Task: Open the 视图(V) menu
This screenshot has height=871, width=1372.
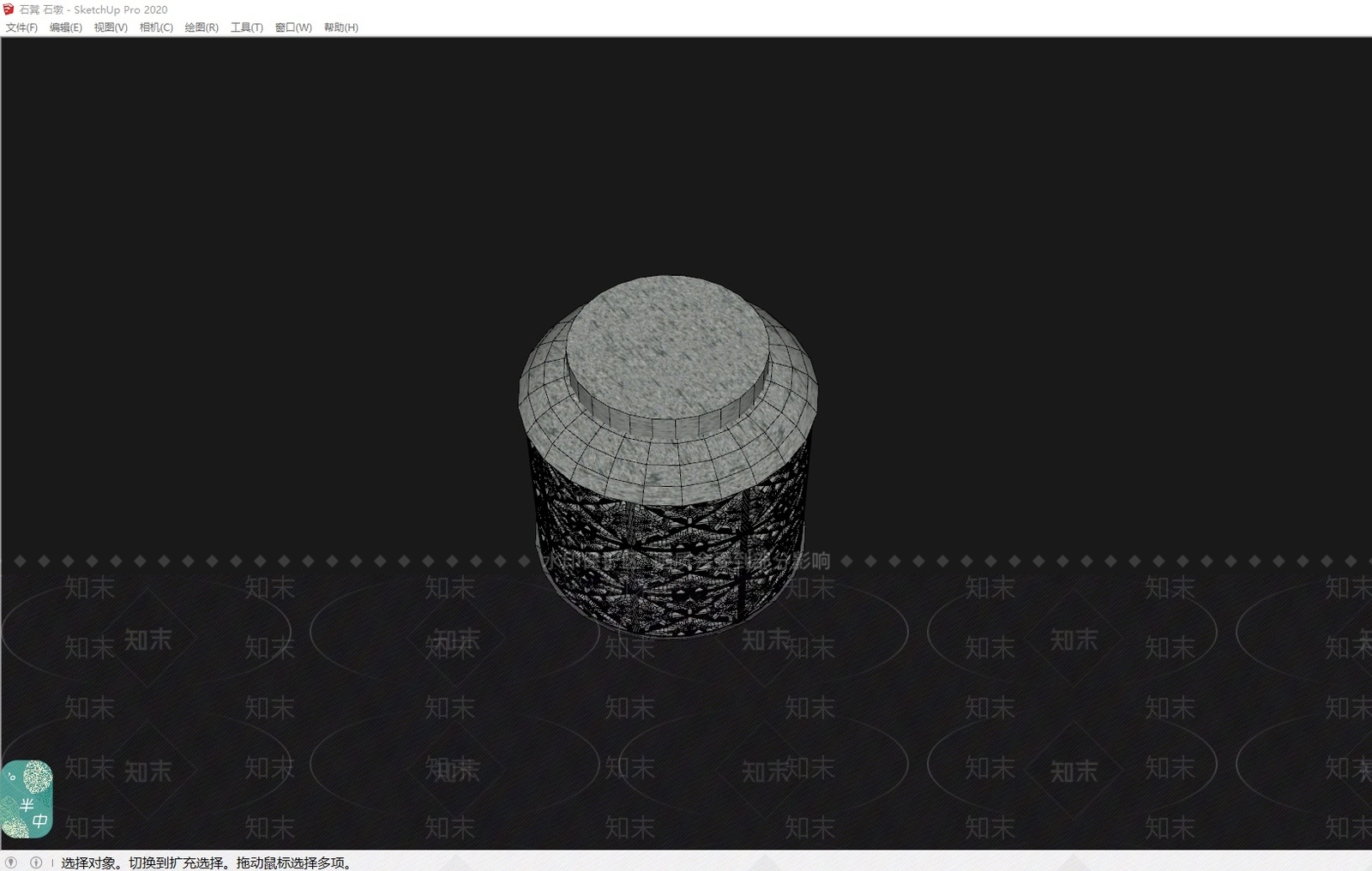Action: 111,27
